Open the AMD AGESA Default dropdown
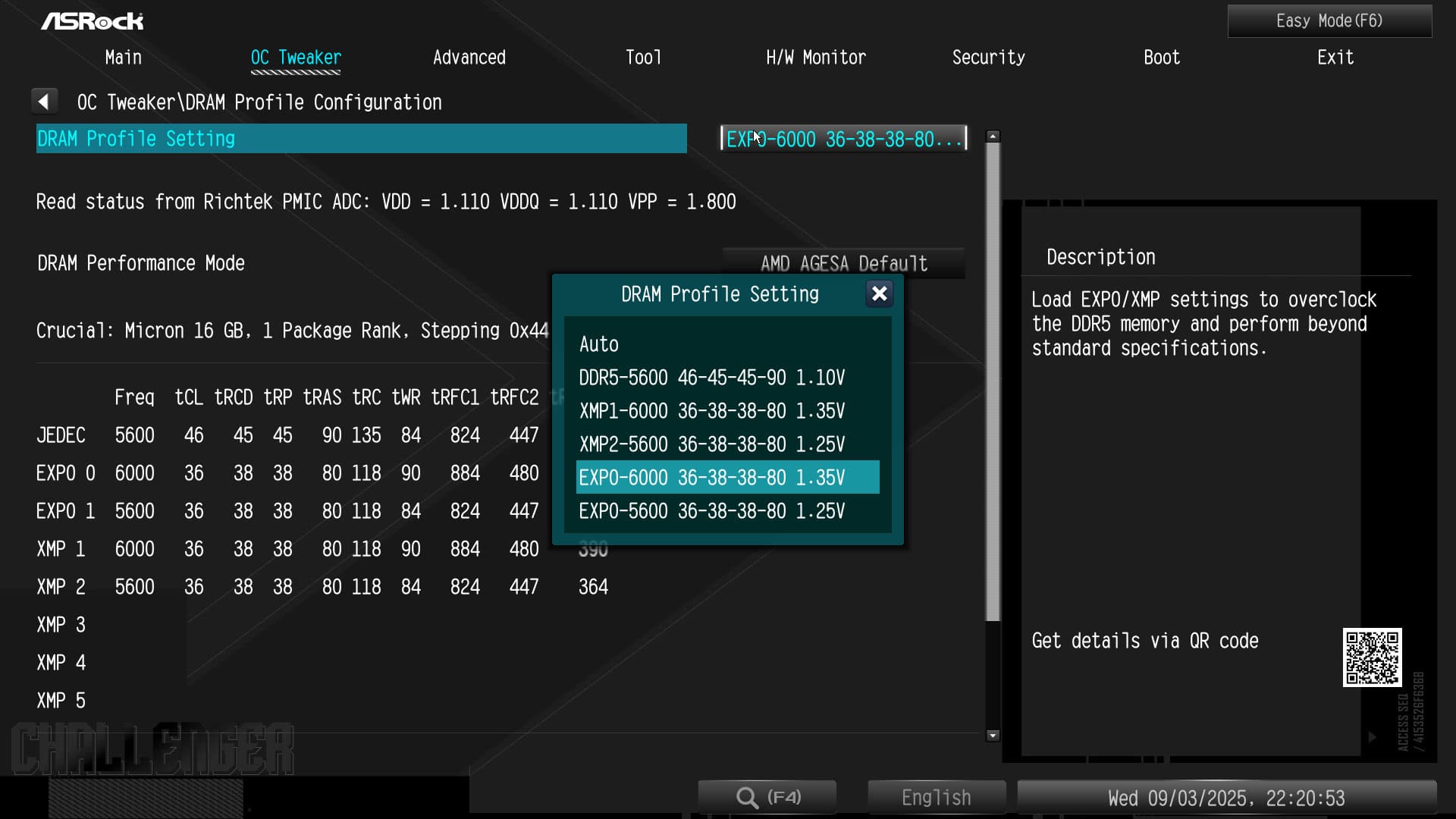This screenshot has width=1456, height=819. pyautogui.click(x=843, y=263)
